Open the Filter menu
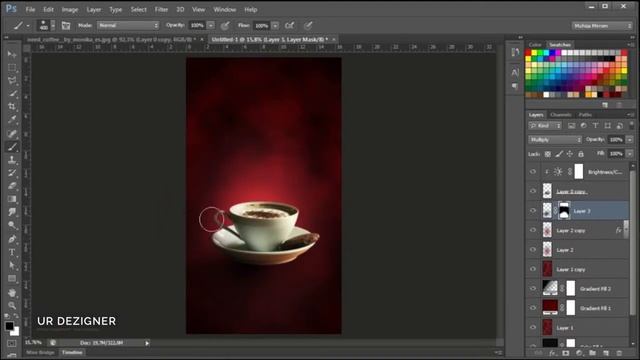Screen dimensions: 640x360 pyautogui.click(x=161, y=9)
